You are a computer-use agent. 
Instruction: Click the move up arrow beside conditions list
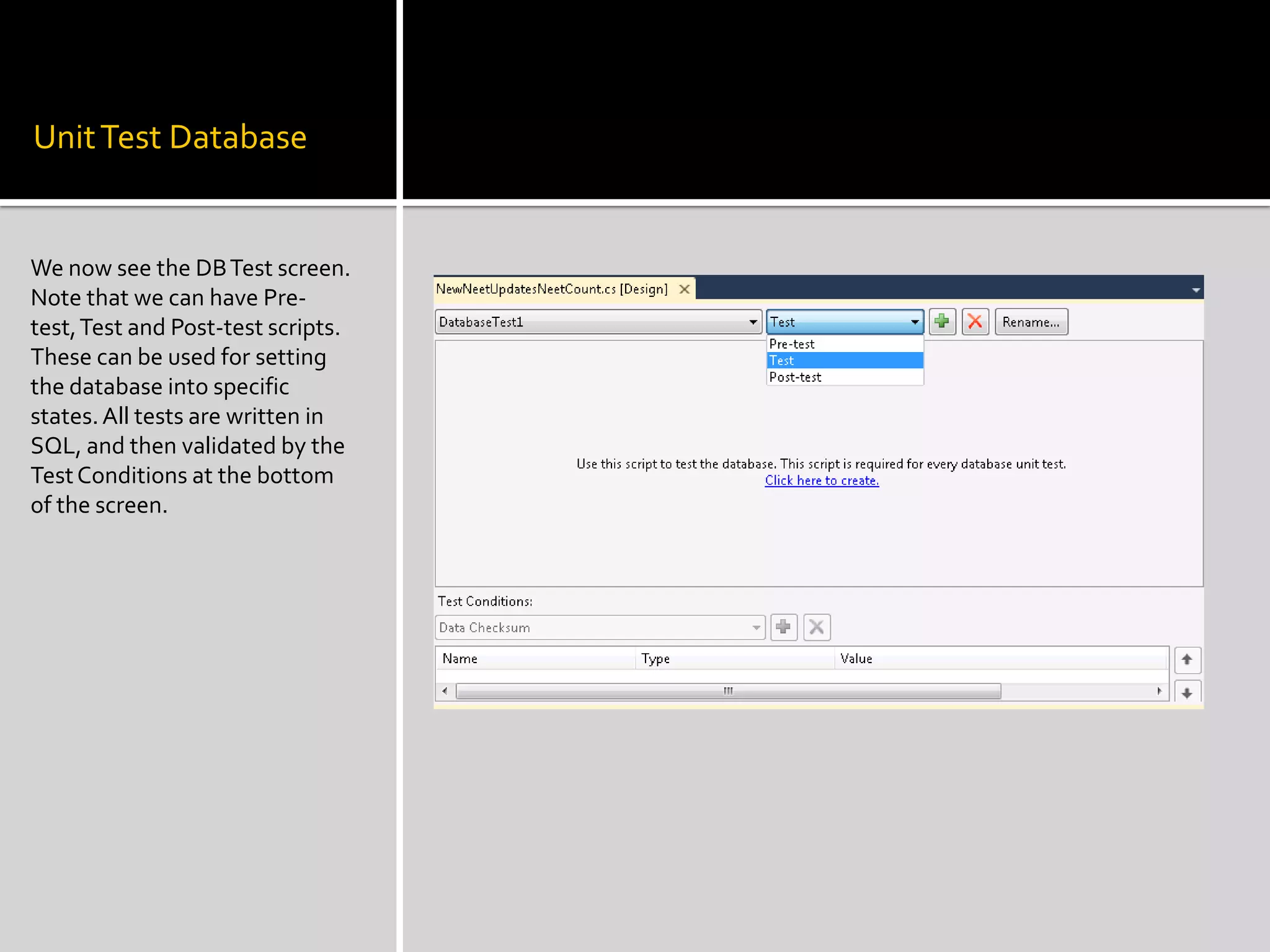click(1187, 659)
